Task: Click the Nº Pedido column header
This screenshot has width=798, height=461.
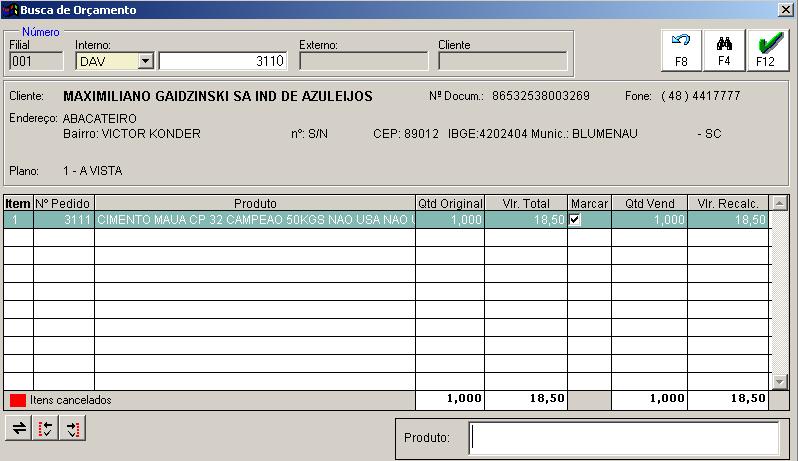Action: tap(63, 203)
